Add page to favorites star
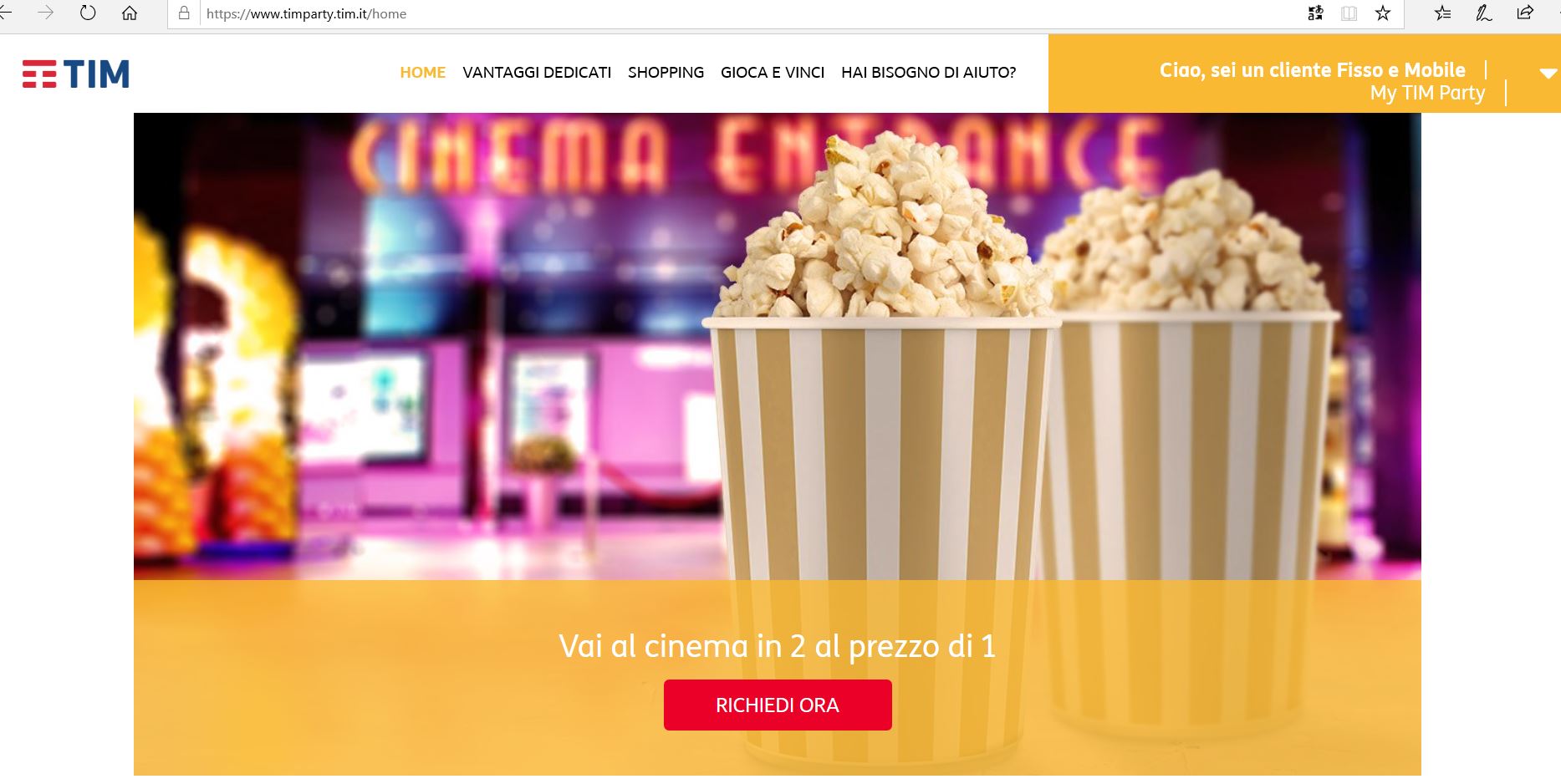Viewport: 1561px width, 784px height. coord(1383,13)
